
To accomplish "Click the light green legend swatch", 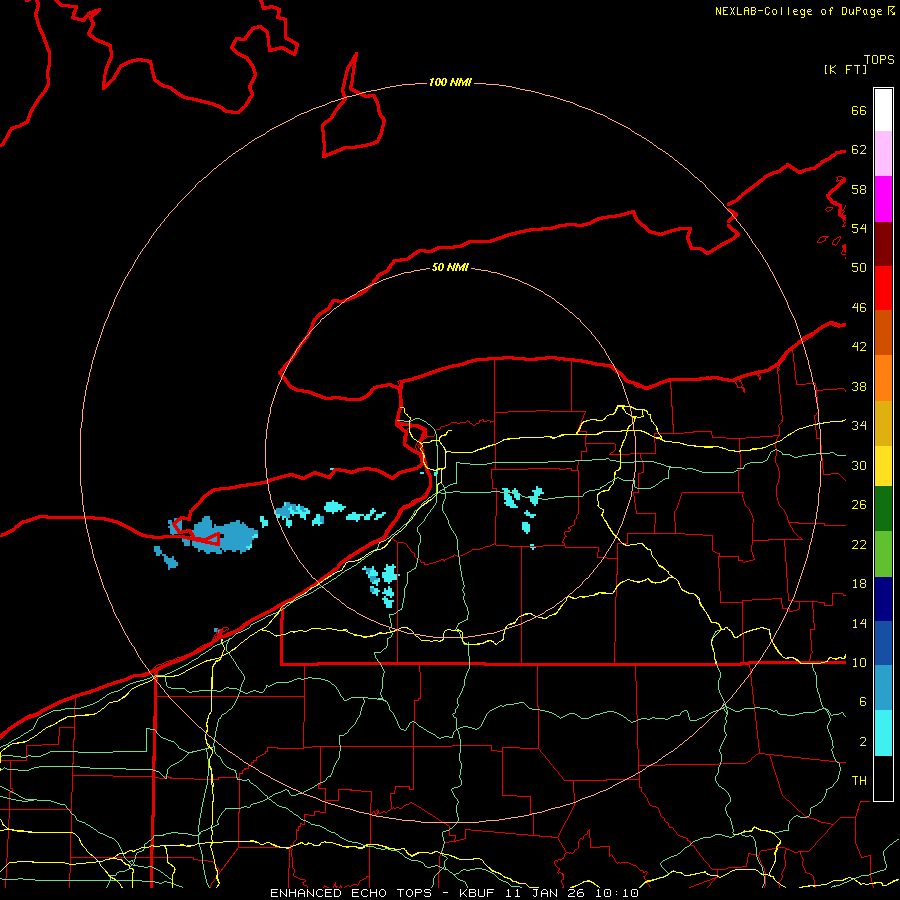I will 883,554.
